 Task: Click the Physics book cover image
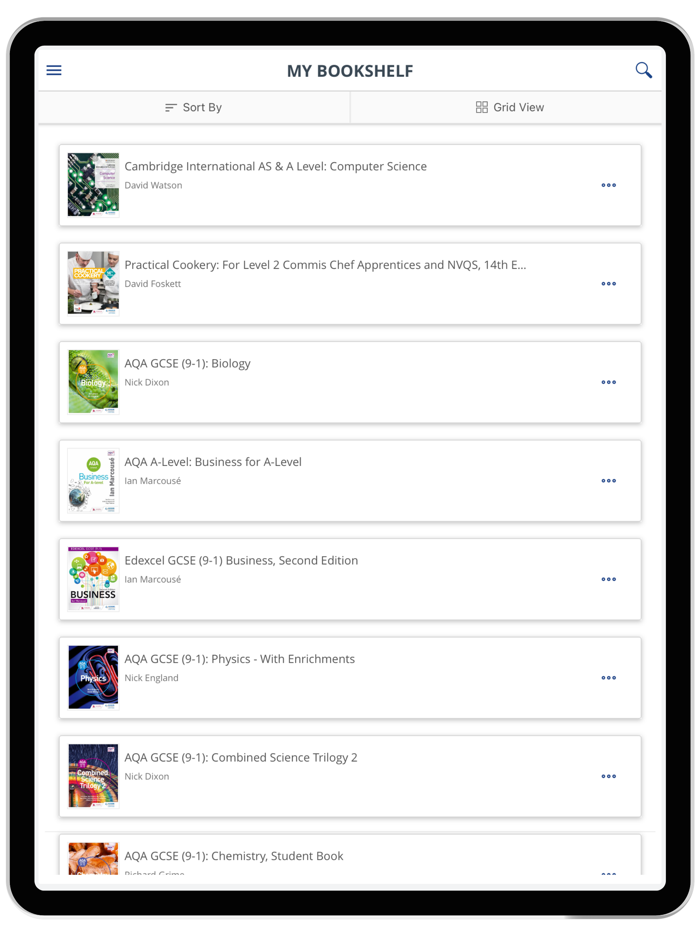[x=92, y=678]
